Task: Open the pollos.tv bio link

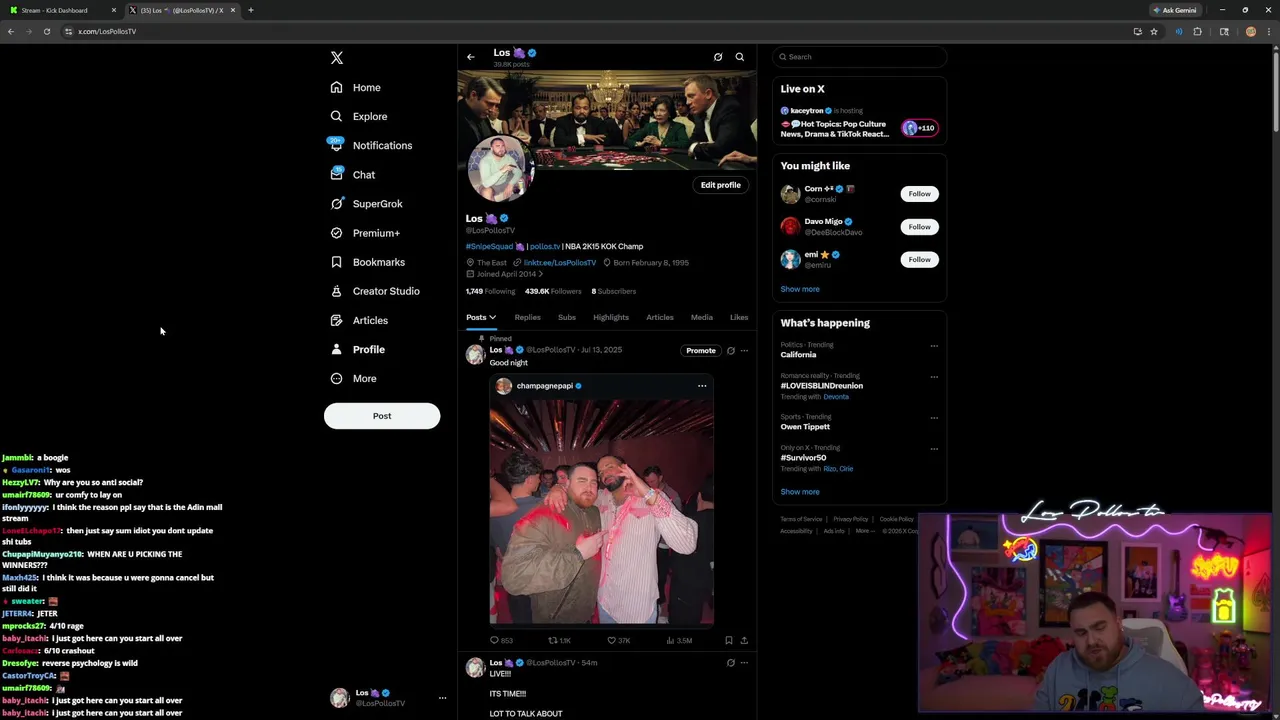Action: pyautogui.click(x=544, y=246)
